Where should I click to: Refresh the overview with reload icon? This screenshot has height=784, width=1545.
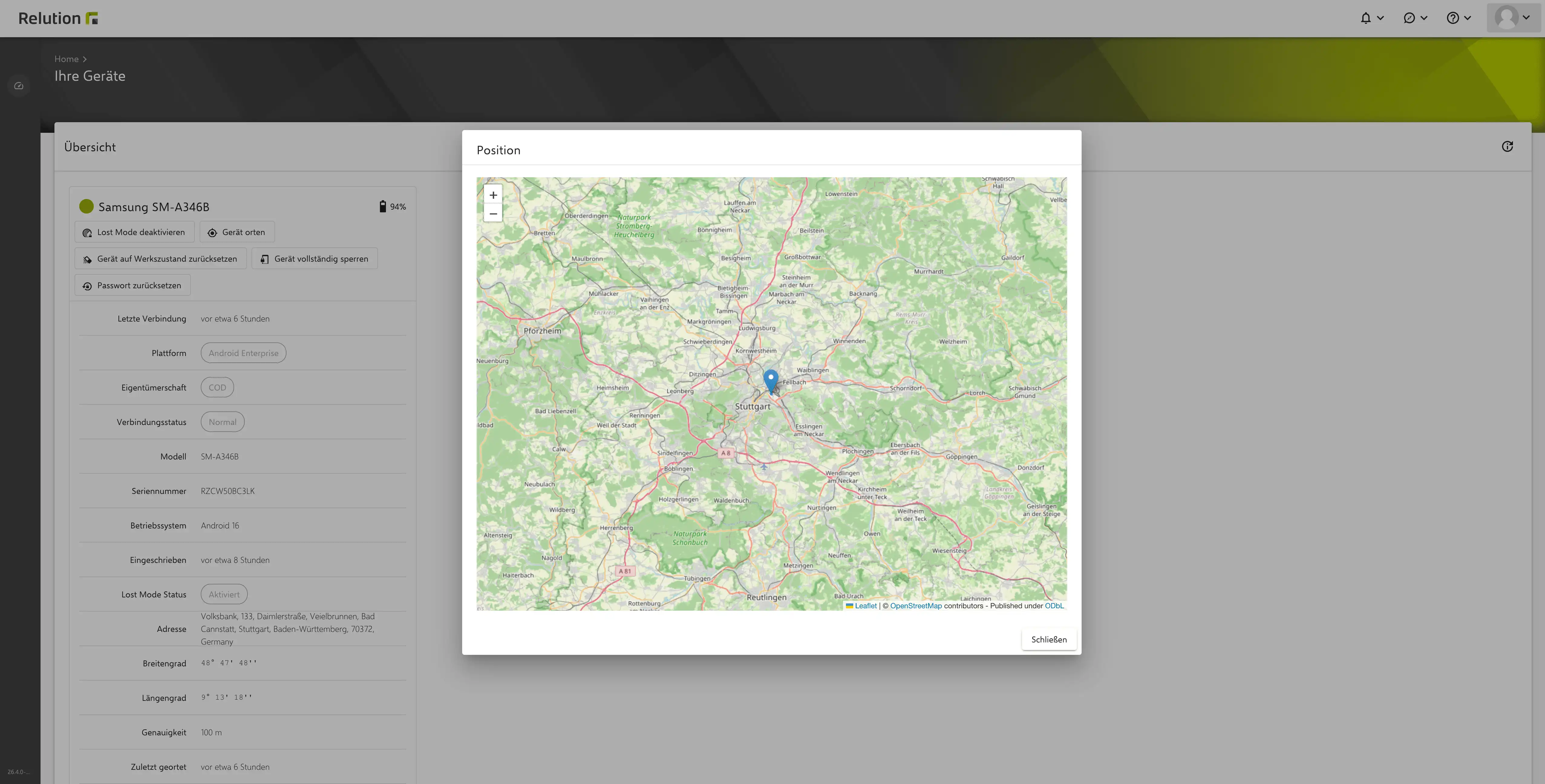point(1507,146)
